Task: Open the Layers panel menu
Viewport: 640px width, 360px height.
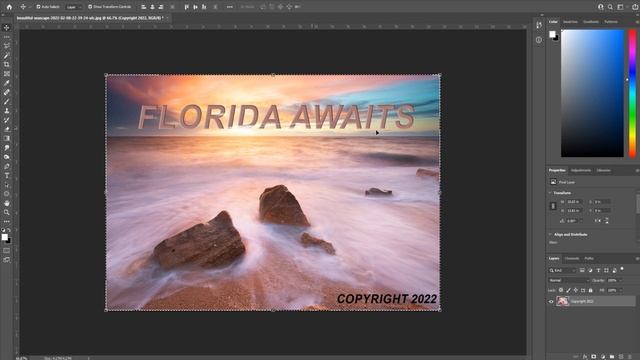Action: click(x=637, y=258)
